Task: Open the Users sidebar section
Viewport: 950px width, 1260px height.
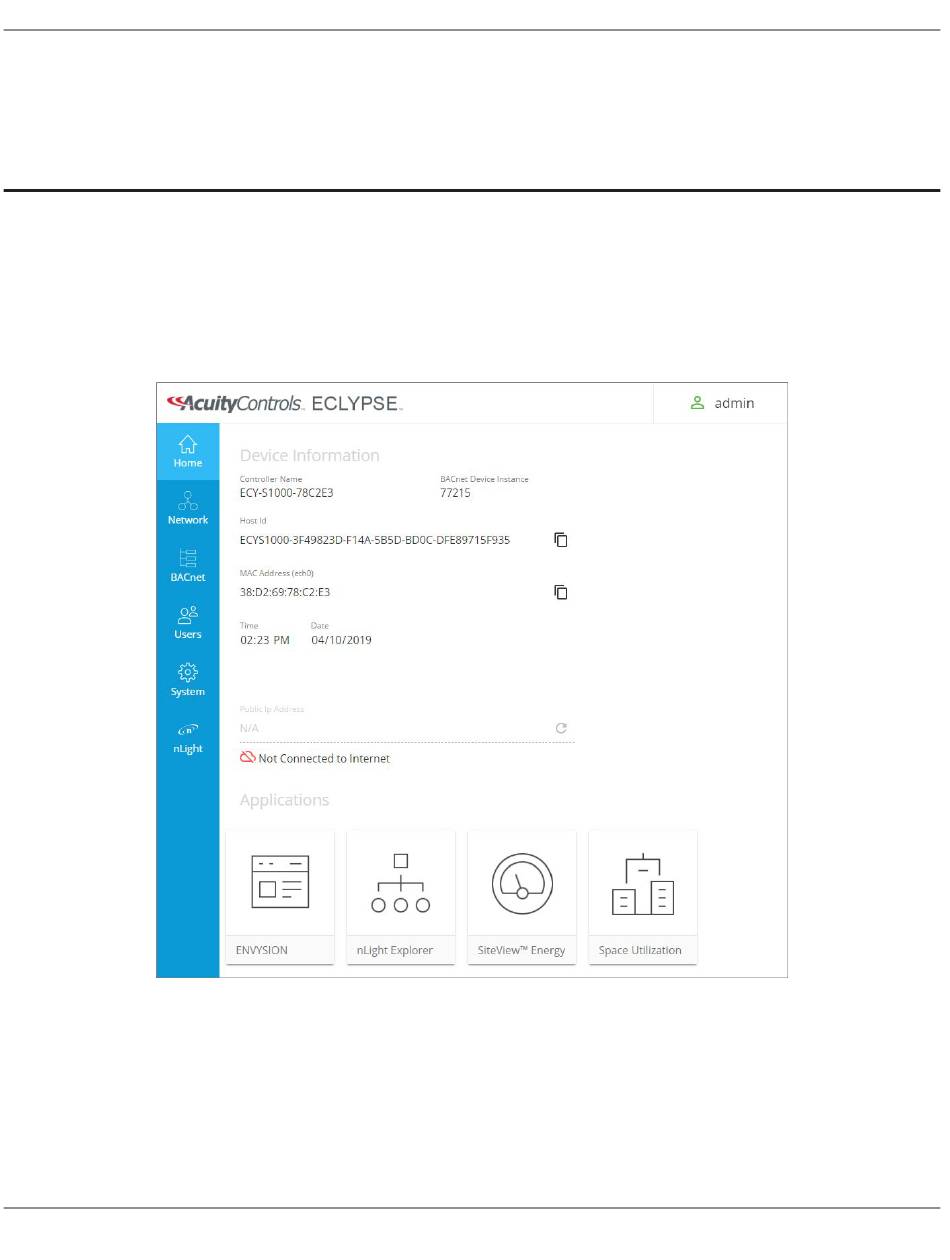Action: (x=188, y=623)
